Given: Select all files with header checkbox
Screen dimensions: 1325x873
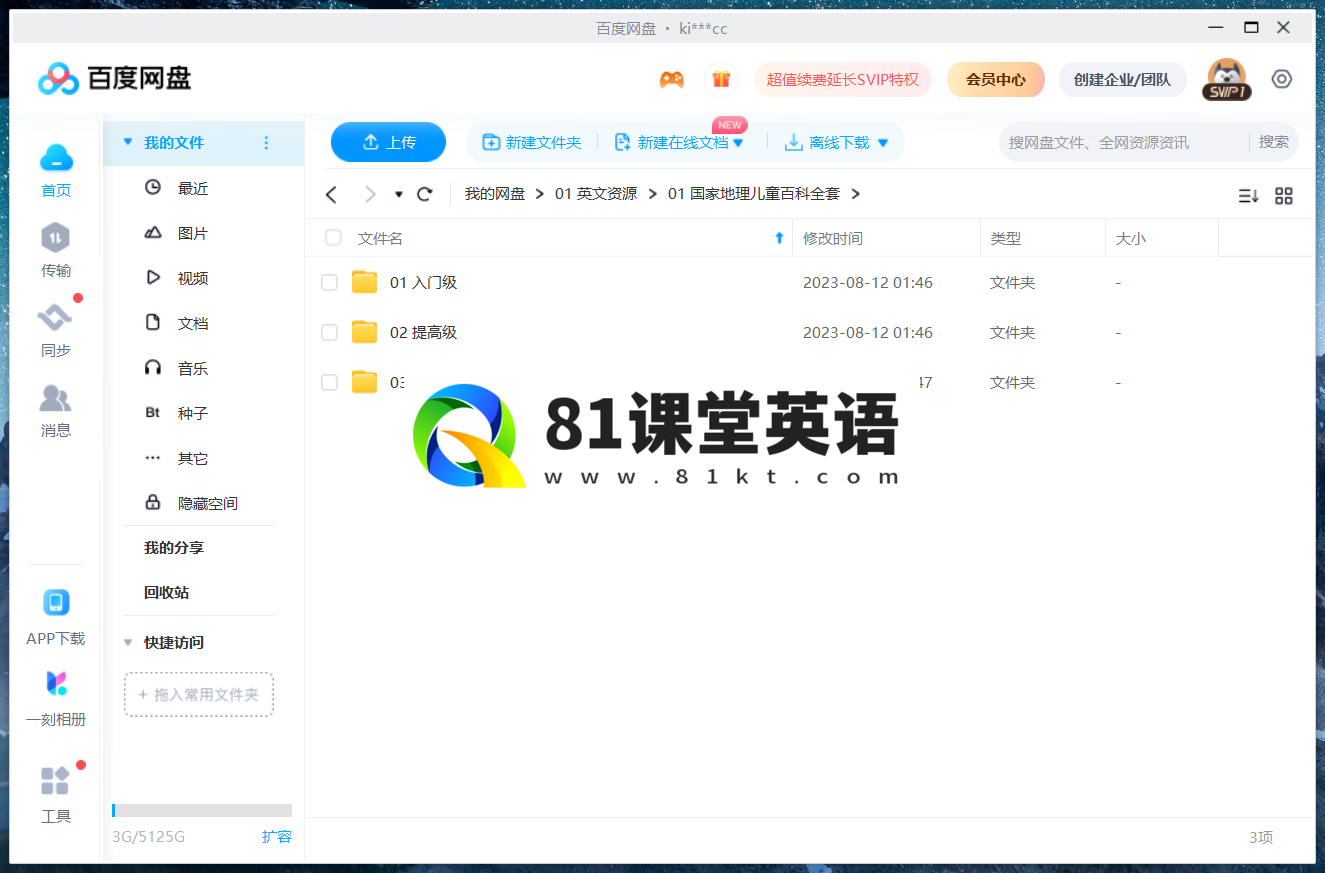Looking at the screenshot, I should tap(333, 238).
